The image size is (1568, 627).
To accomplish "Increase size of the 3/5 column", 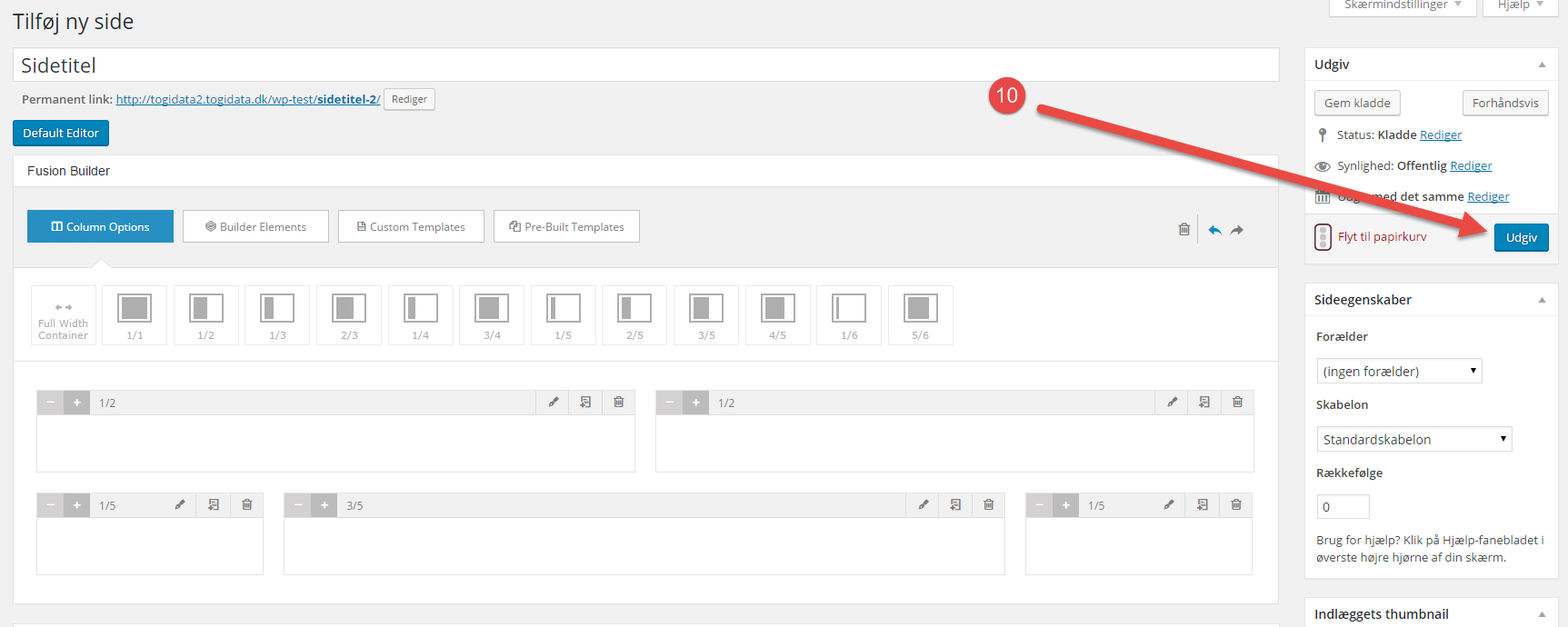I will (325, 505).
